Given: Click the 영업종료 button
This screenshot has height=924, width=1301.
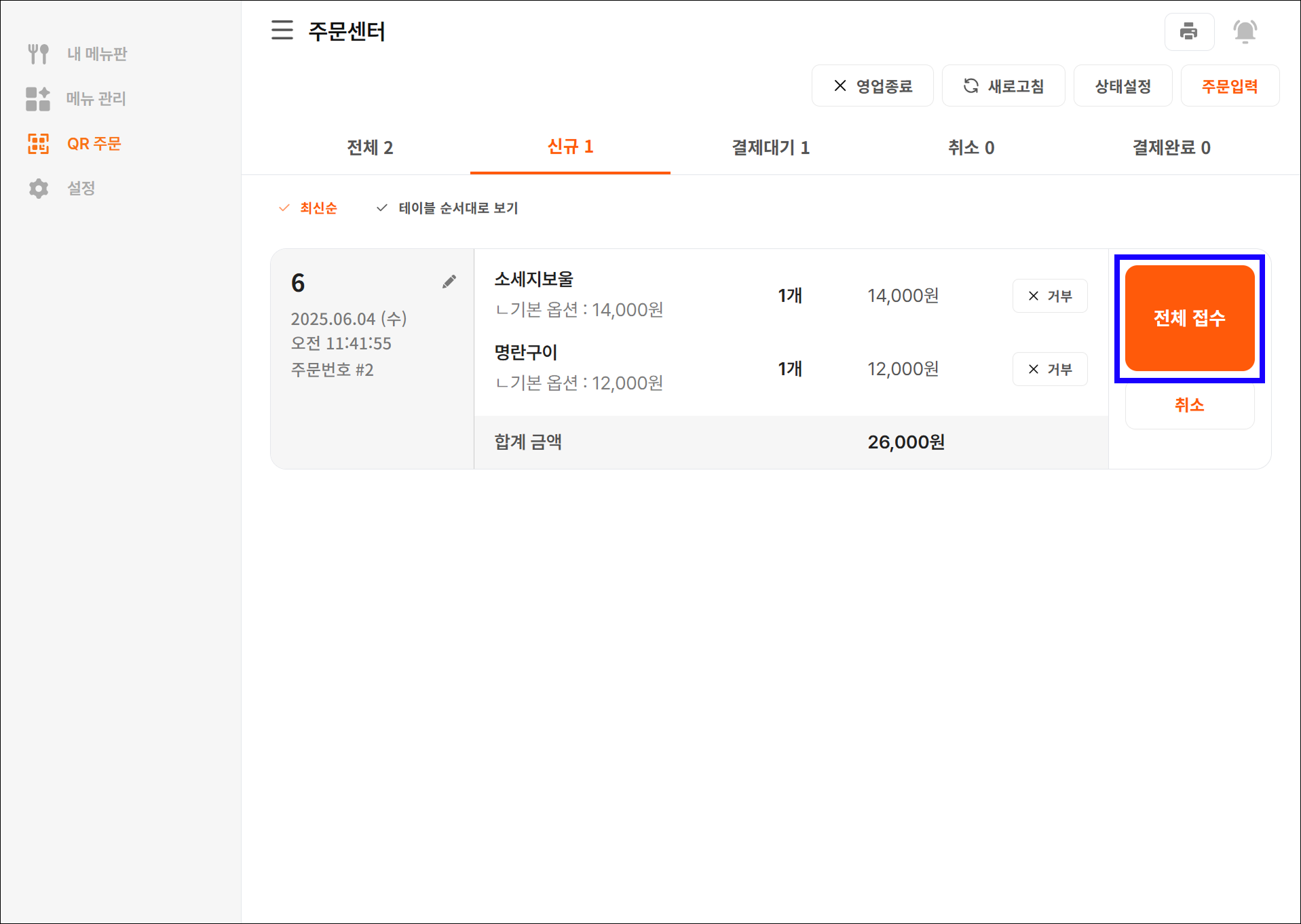Looking at the screenshot, I should (x=873, y=86).
